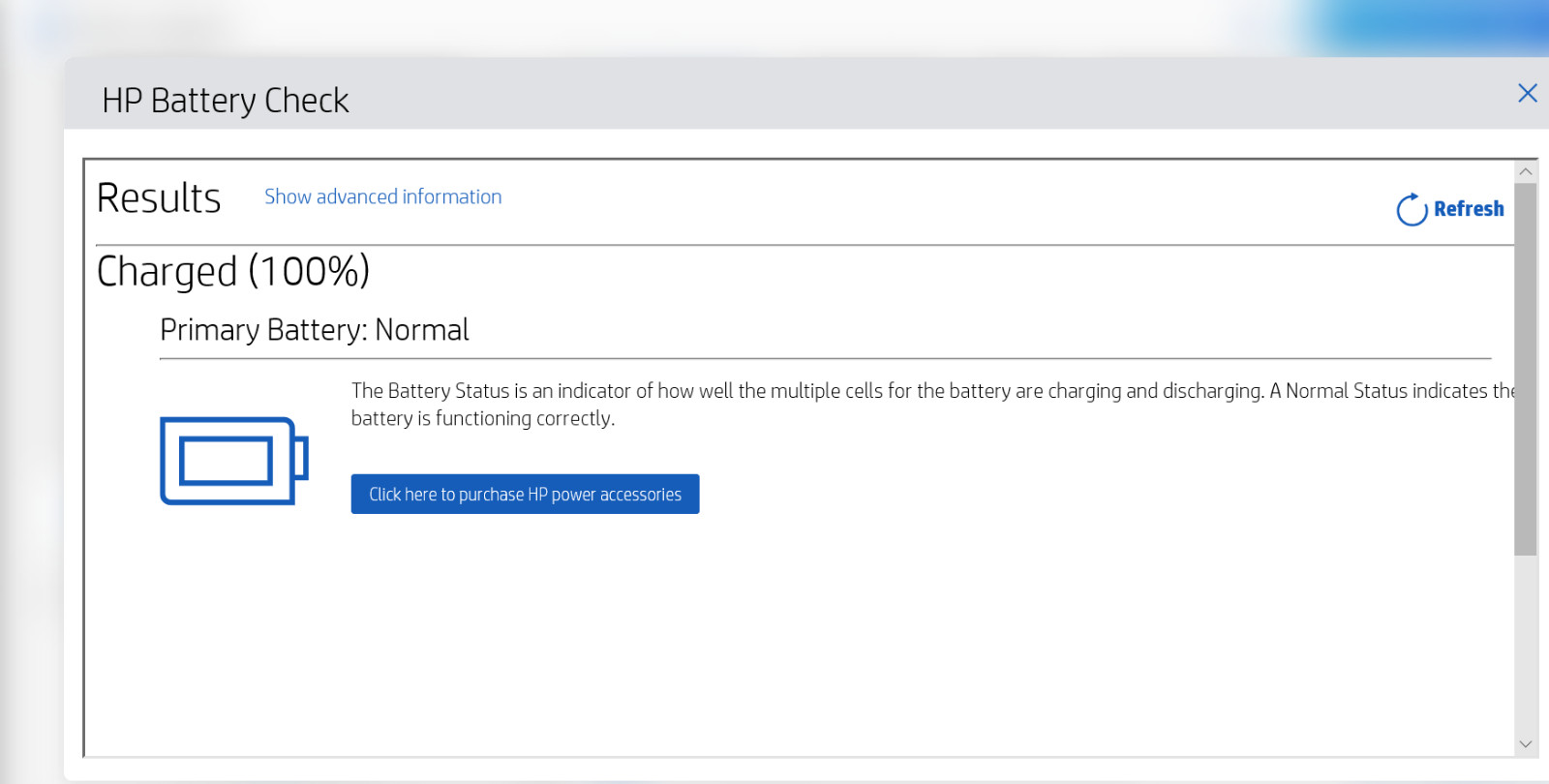Click the vertical scrollbar thumb
The width and height of the screenshot is (1549, 784).
tap(1526, 369)
